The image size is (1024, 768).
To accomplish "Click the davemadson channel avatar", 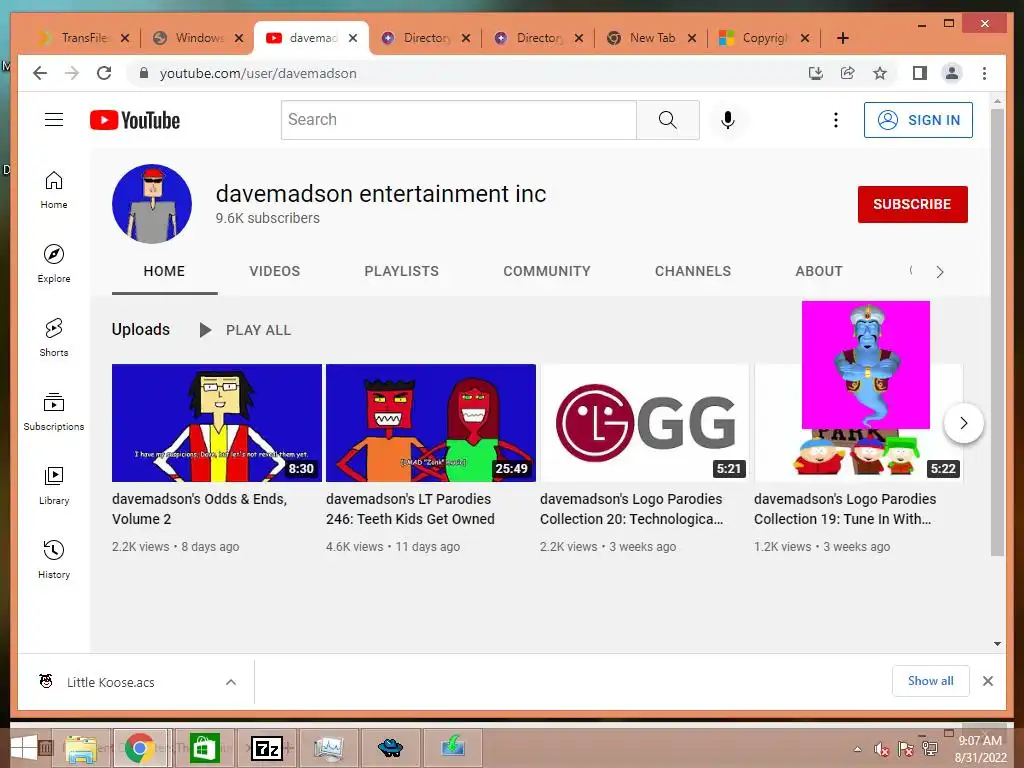I will click(152, 204).
